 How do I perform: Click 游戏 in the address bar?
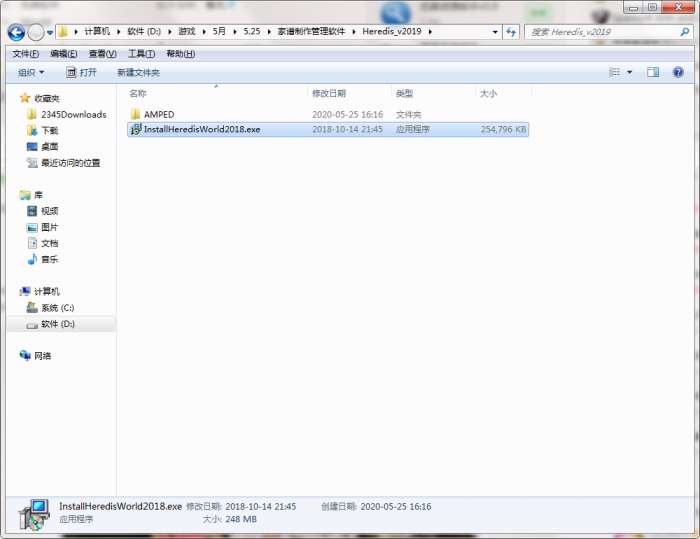click(x=187, y=31)
